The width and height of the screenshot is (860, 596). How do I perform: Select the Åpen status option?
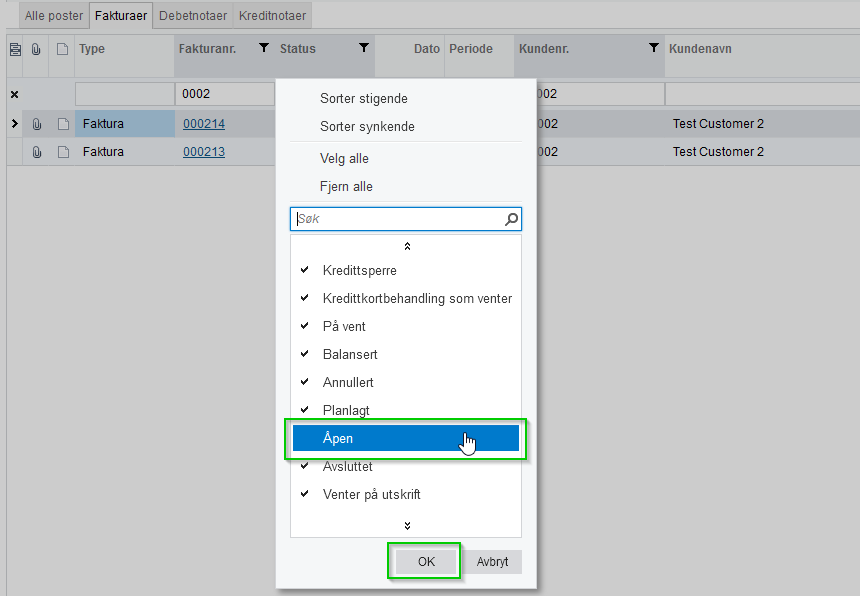point(406,438)
